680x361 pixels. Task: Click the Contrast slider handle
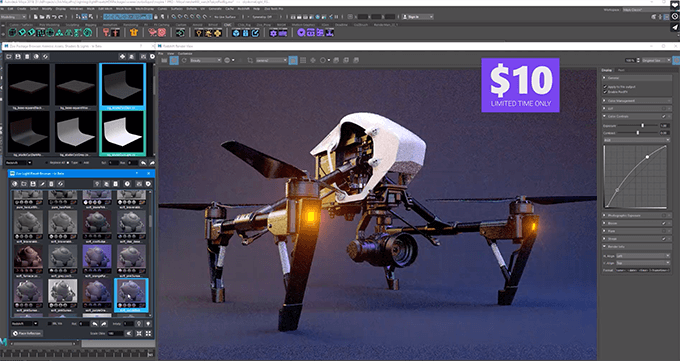click(x=637, y=133)
